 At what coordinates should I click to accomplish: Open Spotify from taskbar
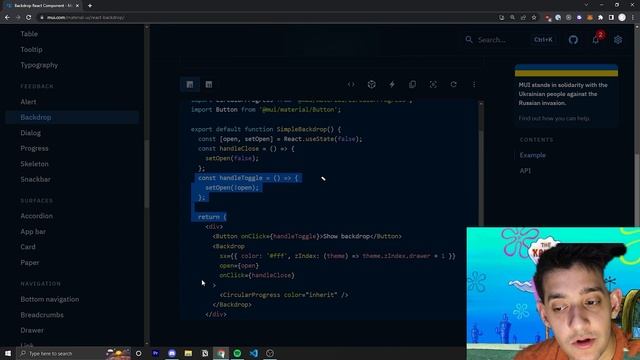[x=237, y=353]
